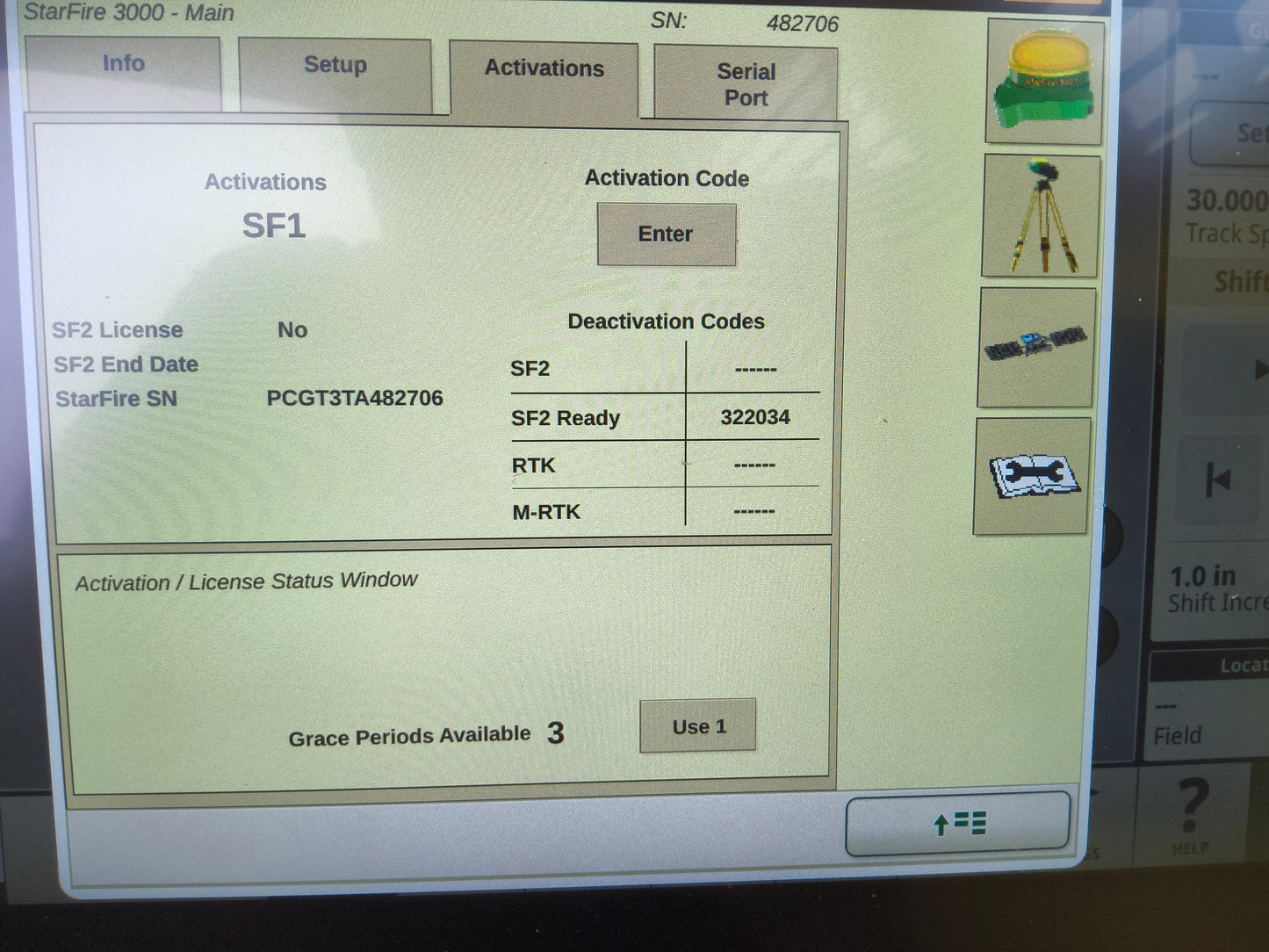Click the Enter activation code button
Screen dimensions: 1269x952
click(x=667, y=234)
